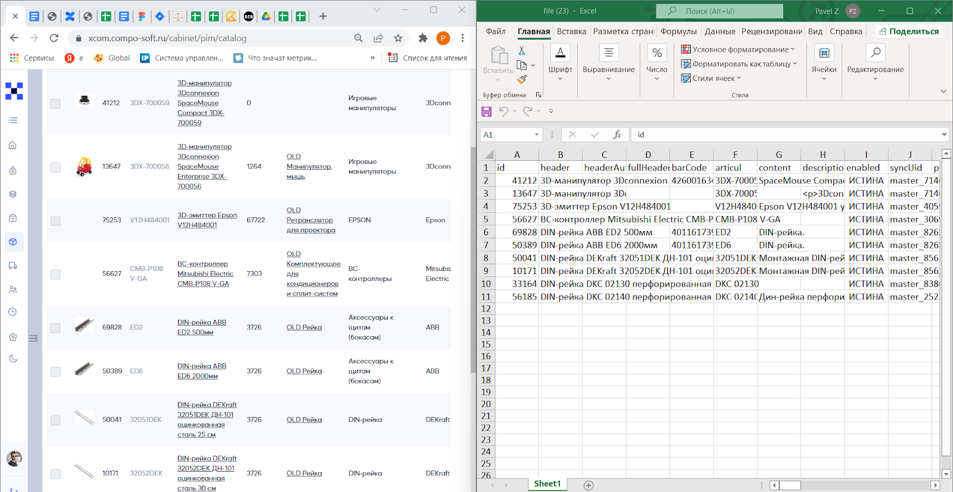Tick the checkbox for product 69828
Viewport: 953px width, 492px height.
(x=55, y=328)
